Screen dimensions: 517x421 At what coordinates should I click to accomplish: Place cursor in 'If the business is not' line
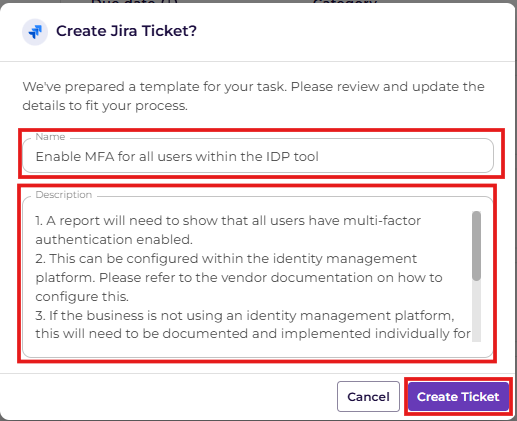(x=245, y=316)
